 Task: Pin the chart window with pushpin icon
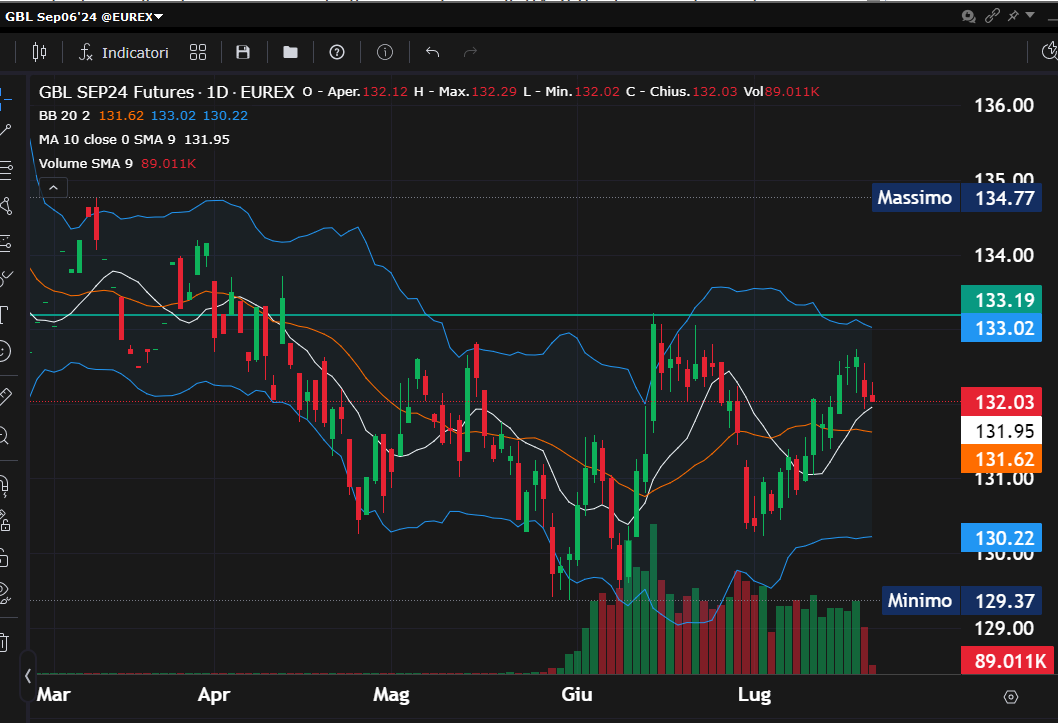point(1014,16)
